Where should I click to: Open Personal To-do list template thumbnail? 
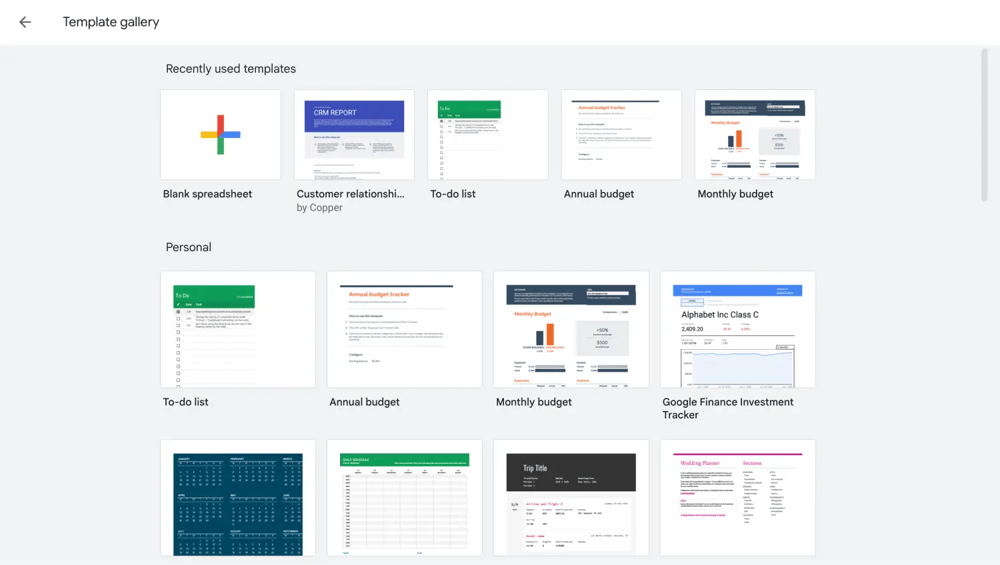(x=238, y=329)
